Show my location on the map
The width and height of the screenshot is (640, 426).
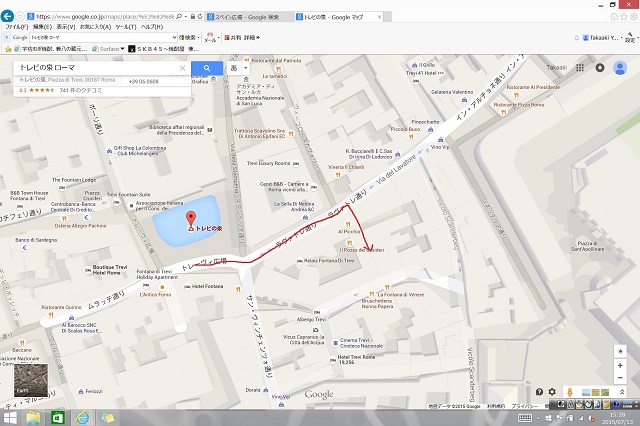(620, 351)
